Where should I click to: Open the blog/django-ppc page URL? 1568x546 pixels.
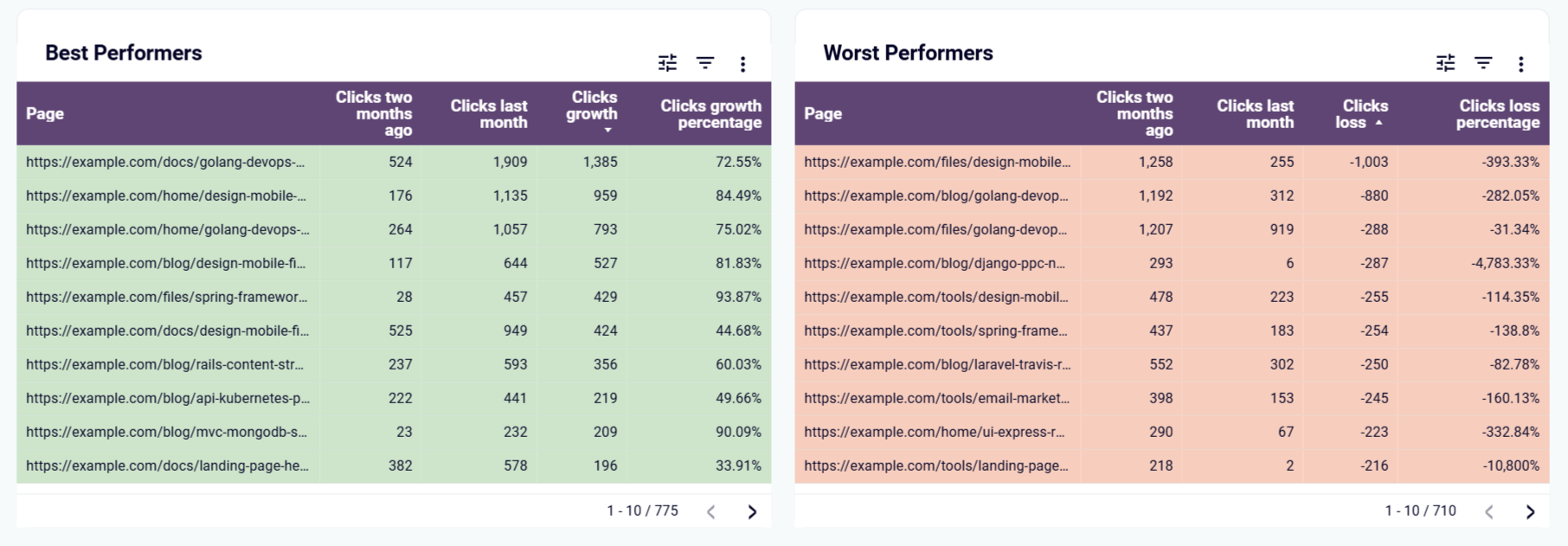tap(935, 263)
